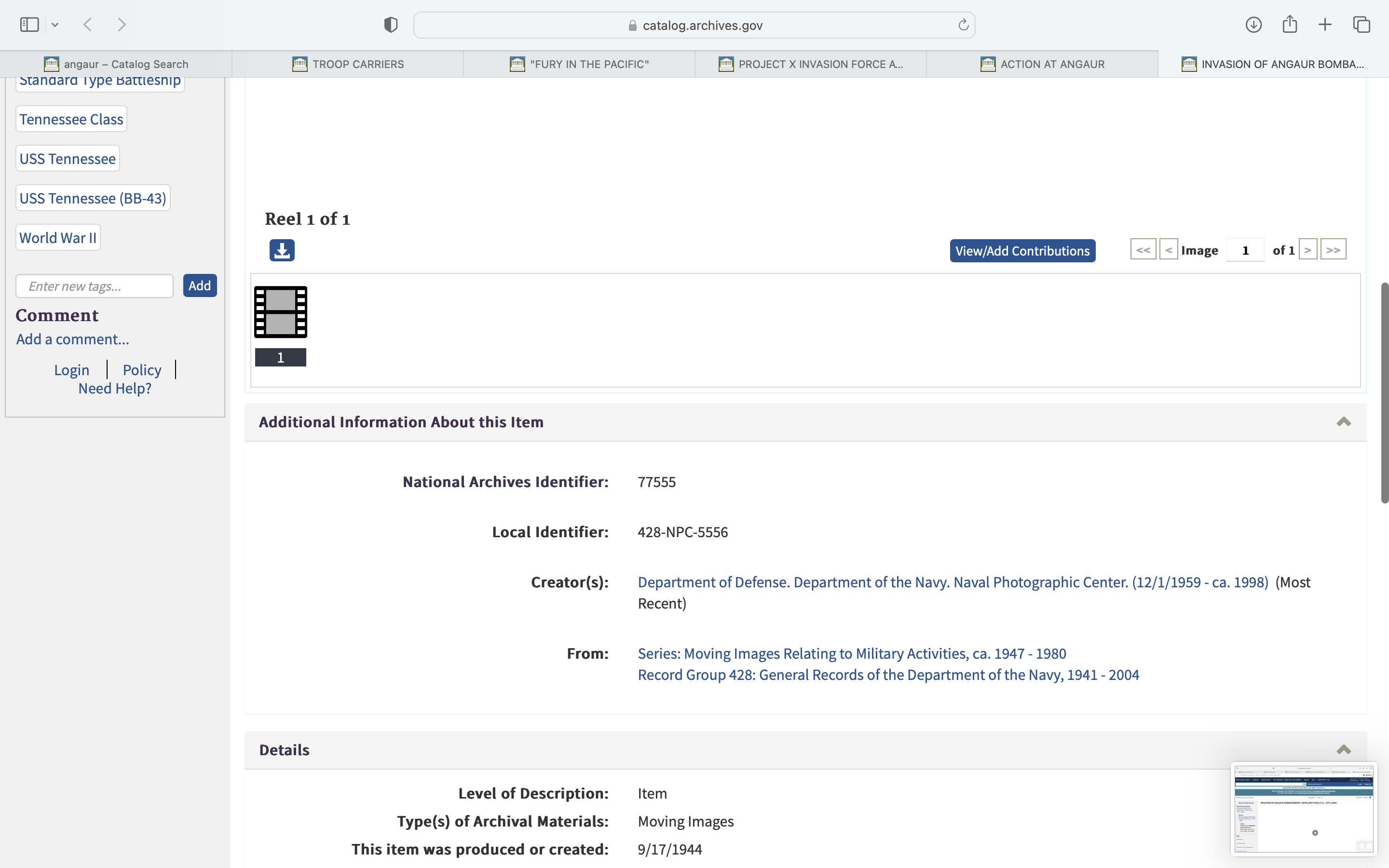Image resolution: width=1389 pixels, height=868 pixels.
Task: Show tab overview icon
Action: (1362, 25)
